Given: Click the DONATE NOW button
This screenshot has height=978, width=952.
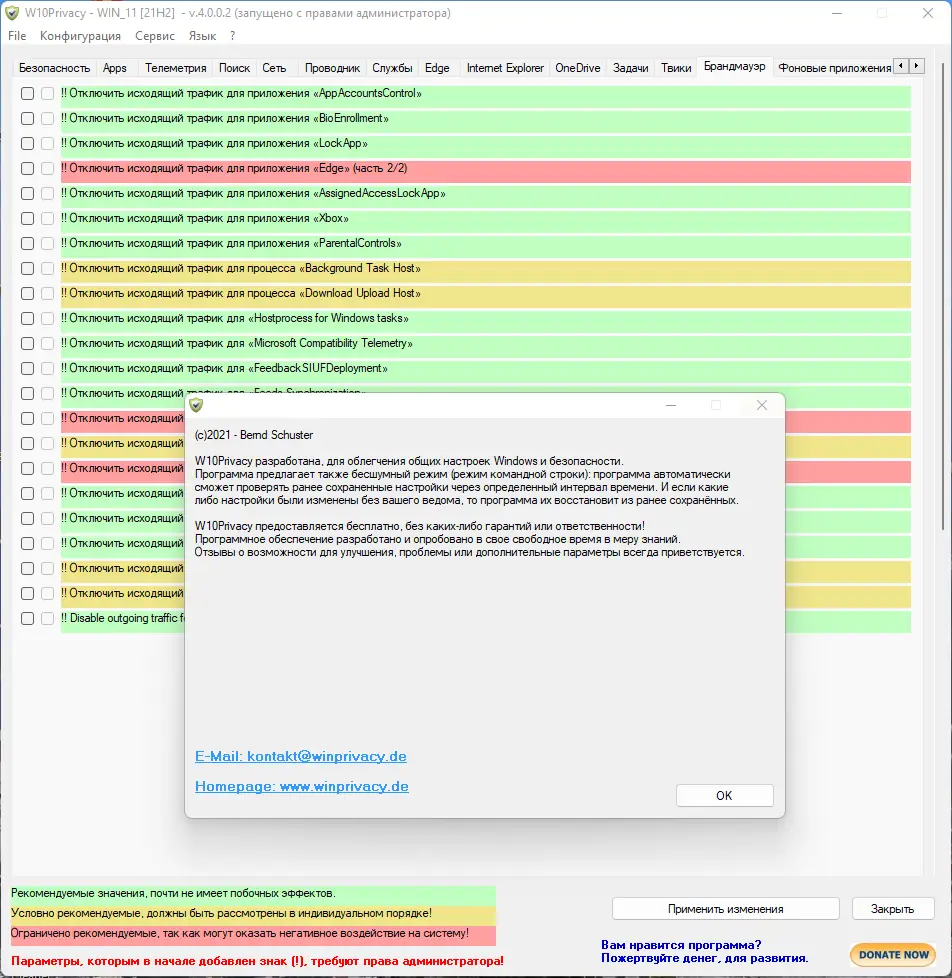Looking at the screenshot, I should tap(893, 954).
